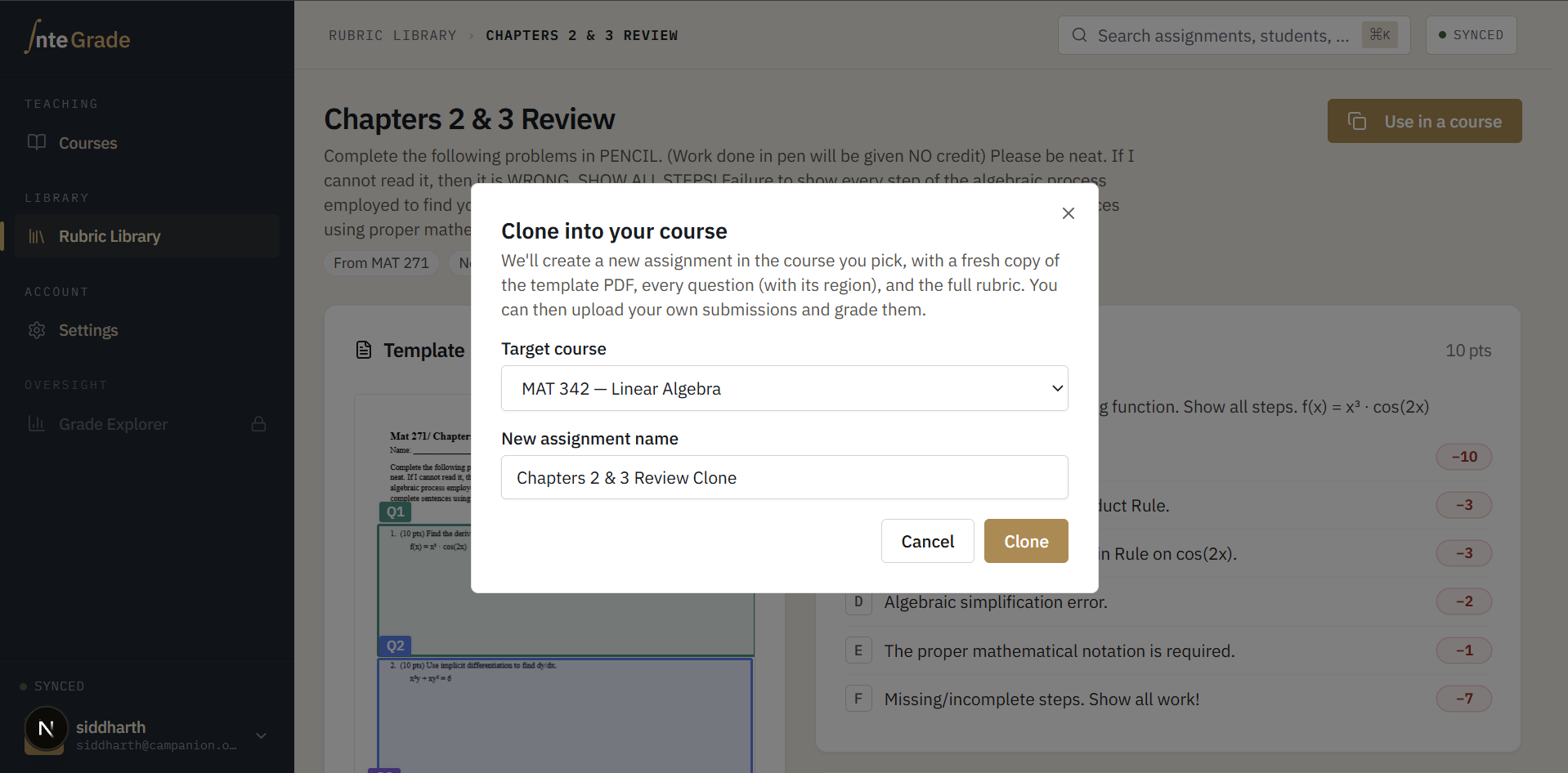Select the Grade Explorer chart icon
Viewport: 1568px width, 773px height.
coord(37,423)
